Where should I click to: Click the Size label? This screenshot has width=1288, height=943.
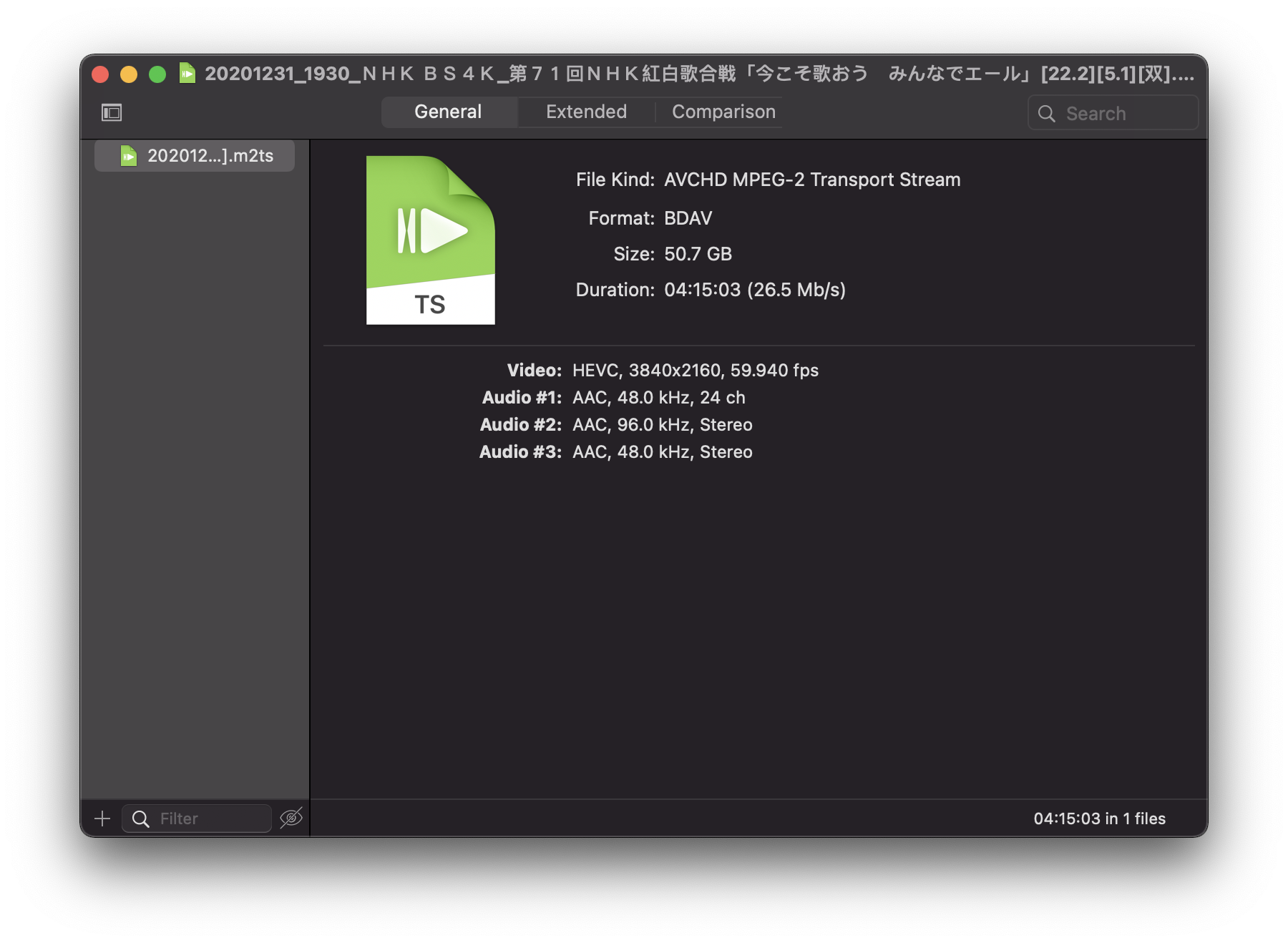pyautogui.click(x=633, y=254)
